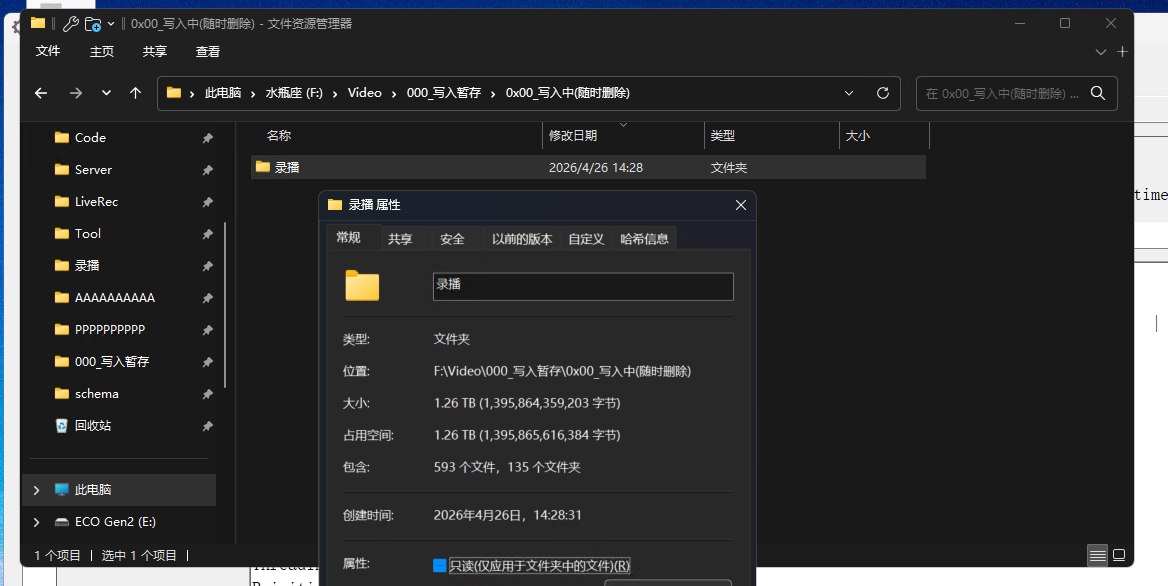Click 此电脑 in the address bar
The image size is (1168, 586).
point(223,93)
